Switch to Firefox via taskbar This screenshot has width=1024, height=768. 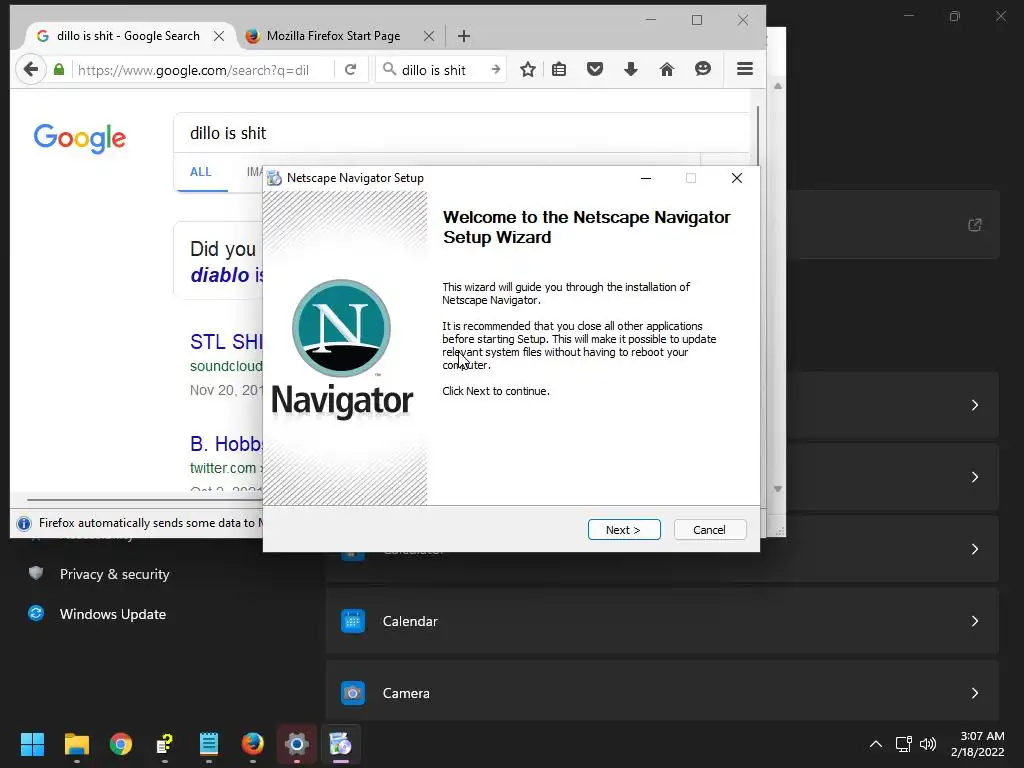253,744
